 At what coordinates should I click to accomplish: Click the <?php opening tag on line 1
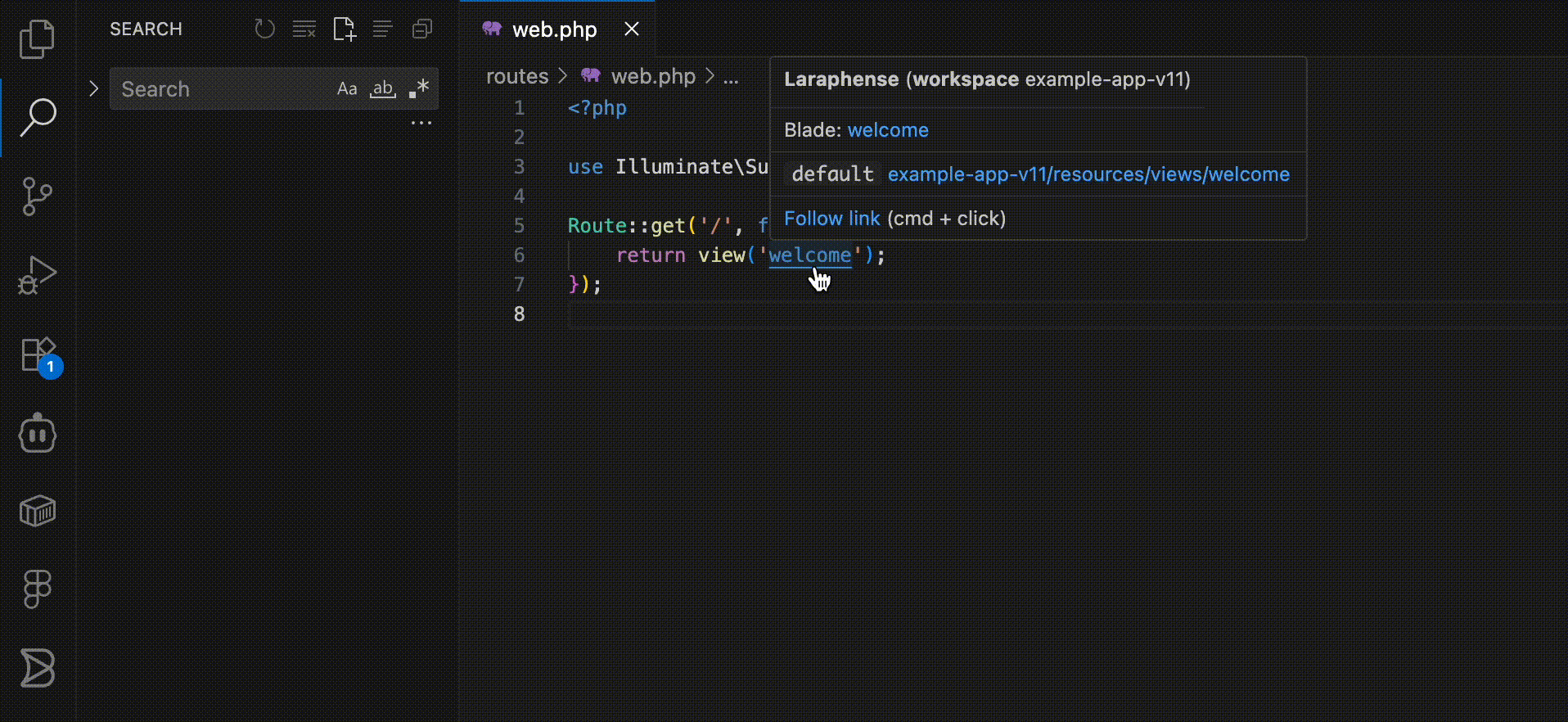click(597, 107)
